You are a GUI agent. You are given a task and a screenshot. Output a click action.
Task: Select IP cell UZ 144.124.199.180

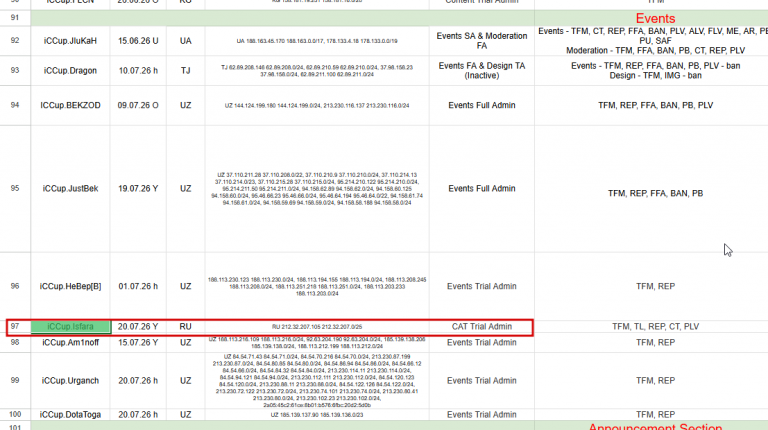(317, 105)
